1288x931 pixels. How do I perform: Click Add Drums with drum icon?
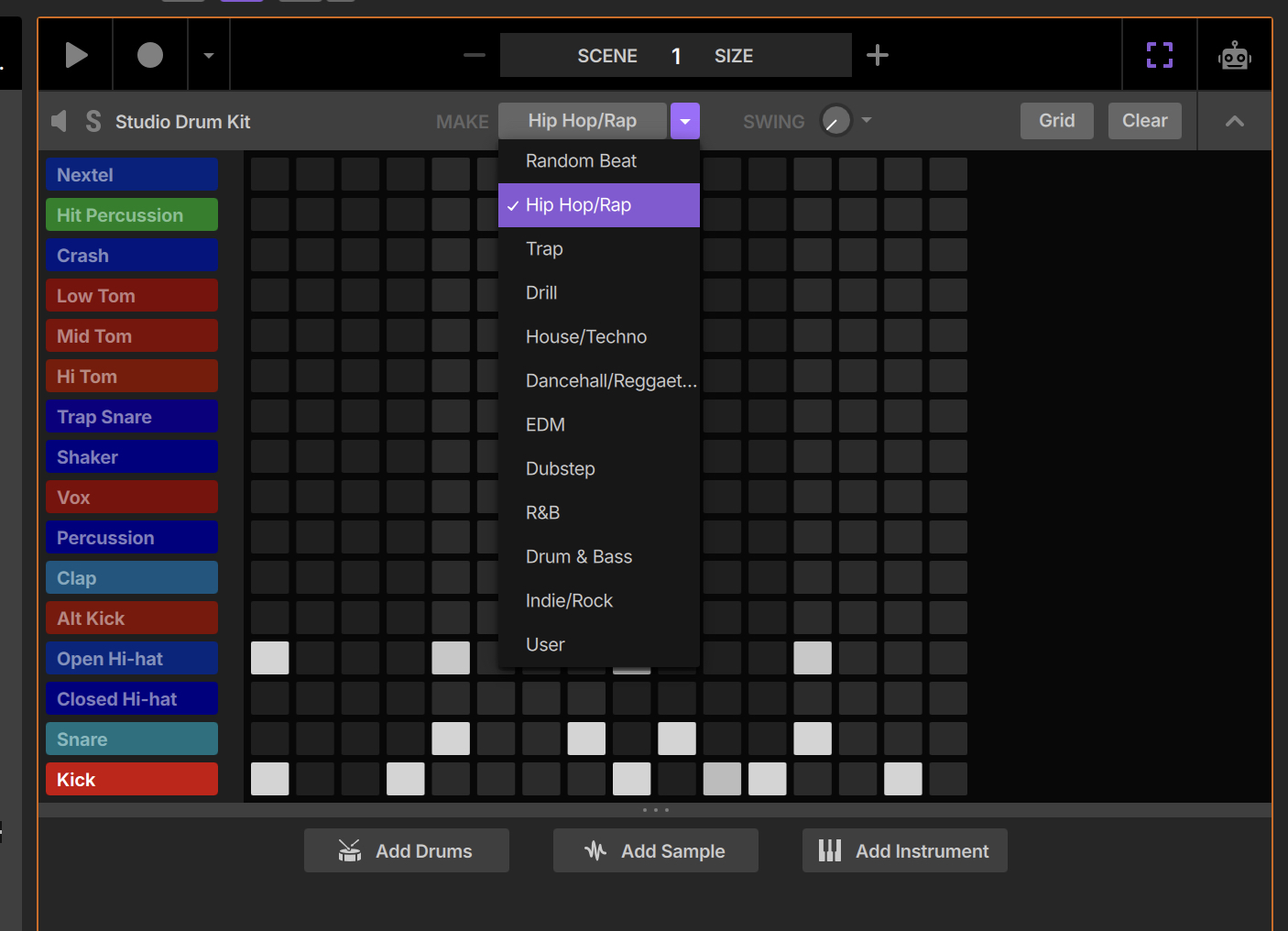tap(407, 851)
